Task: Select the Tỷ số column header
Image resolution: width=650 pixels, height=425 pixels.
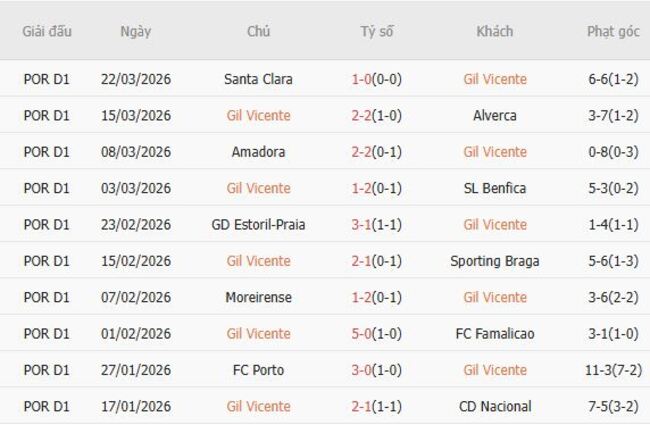Action: 377,31
